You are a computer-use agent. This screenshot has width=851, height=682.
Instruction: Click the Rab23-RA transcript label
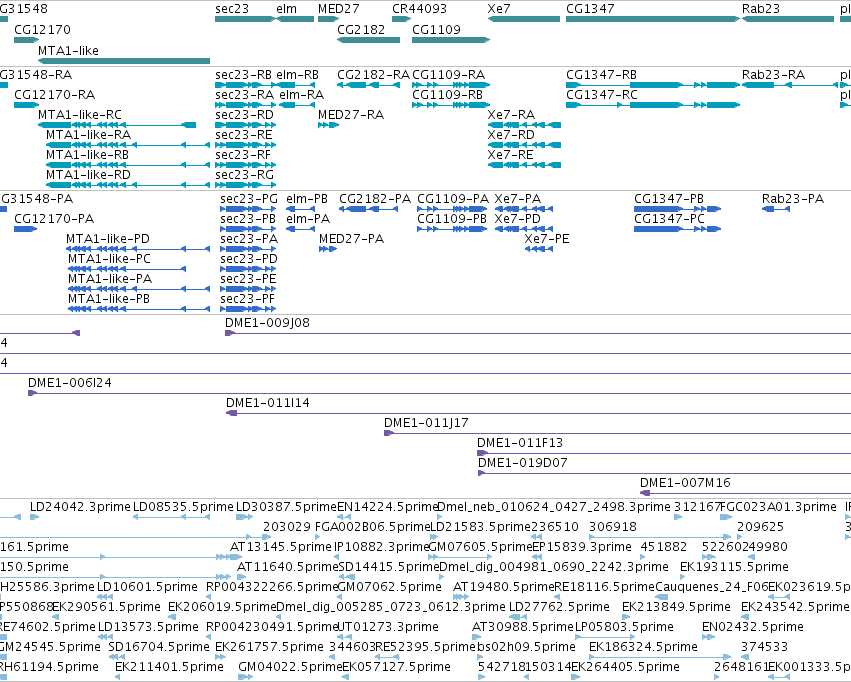[x=773, y=74]
